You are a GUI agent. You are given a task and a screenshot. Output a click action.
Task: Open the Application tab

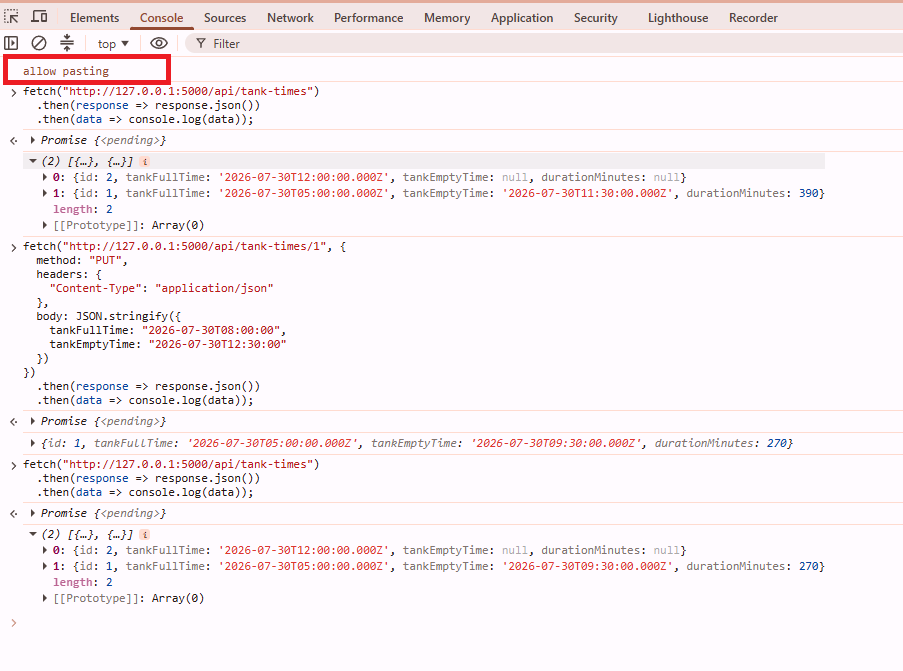(x=522, y=18)
